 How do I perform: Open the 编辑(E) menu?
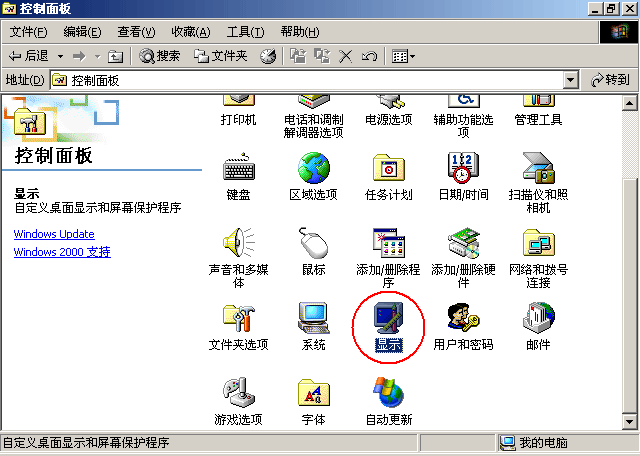coord(82,32)
